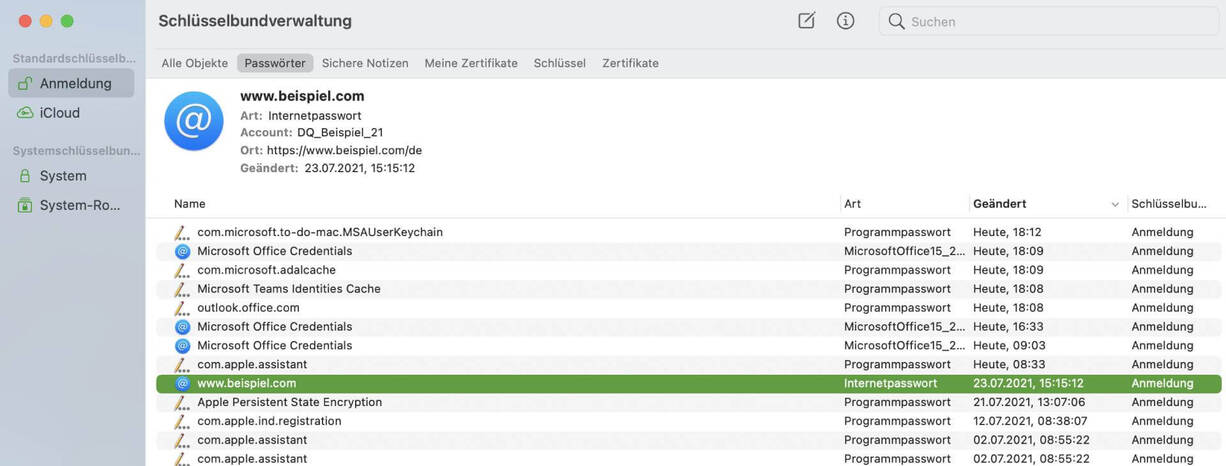Open the info icon in the toolbar
Image resolution: width=1226 pixels, height=466 pixels.
(x=845, y=21)
